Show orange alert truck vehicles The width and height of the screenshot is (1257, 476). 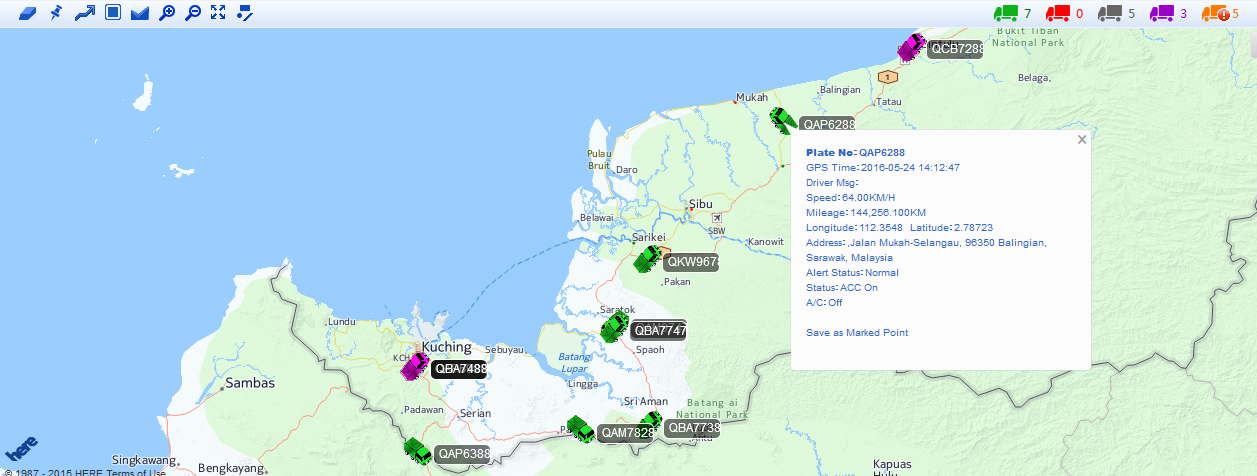(x=1214, y=13)
